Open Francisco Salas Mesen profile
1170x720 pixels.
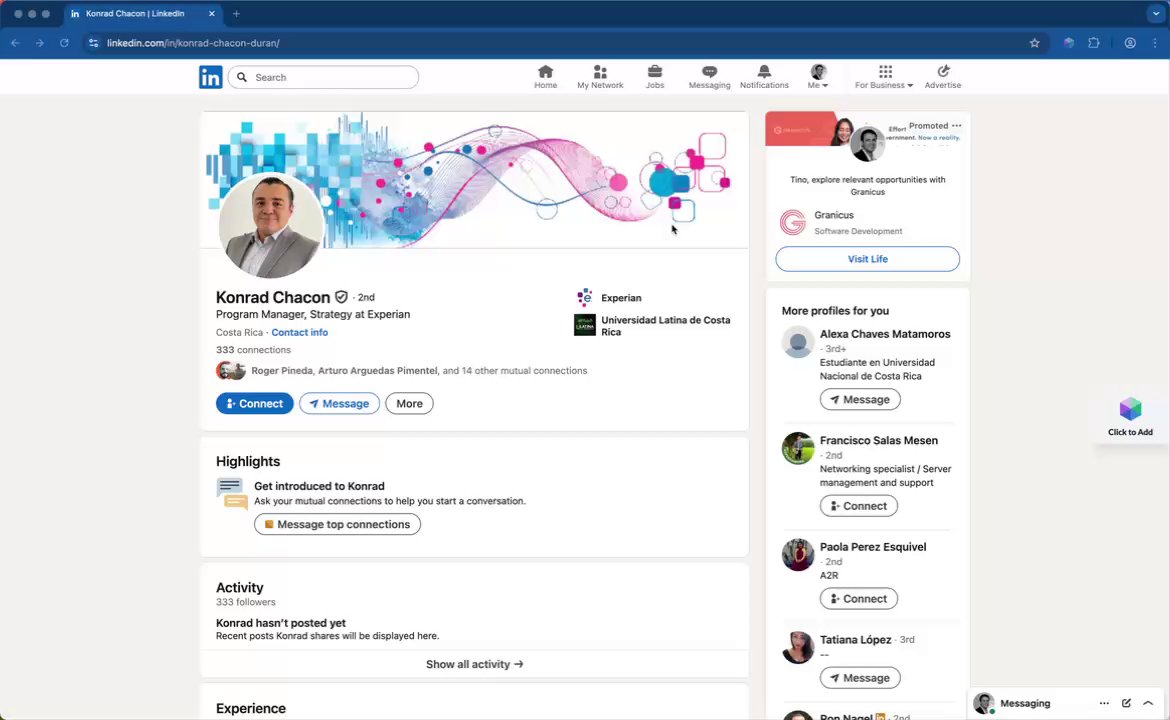[879, 440]
